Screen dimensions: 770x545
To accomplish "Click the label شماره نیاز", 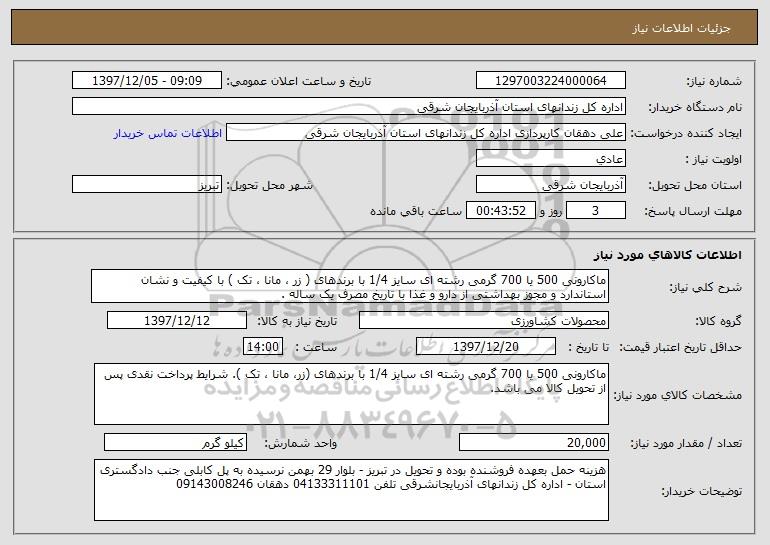I will (x=714, y=81).
